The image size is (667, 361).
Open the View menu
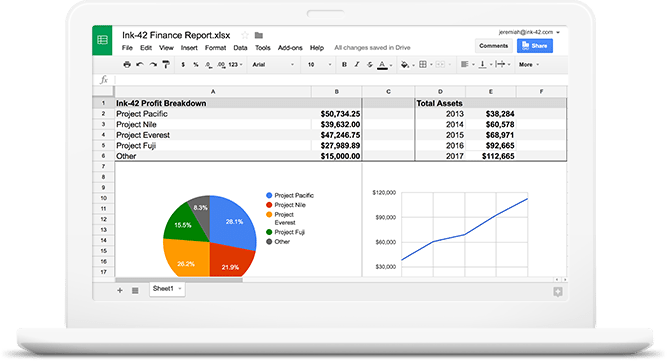[166, 48]
